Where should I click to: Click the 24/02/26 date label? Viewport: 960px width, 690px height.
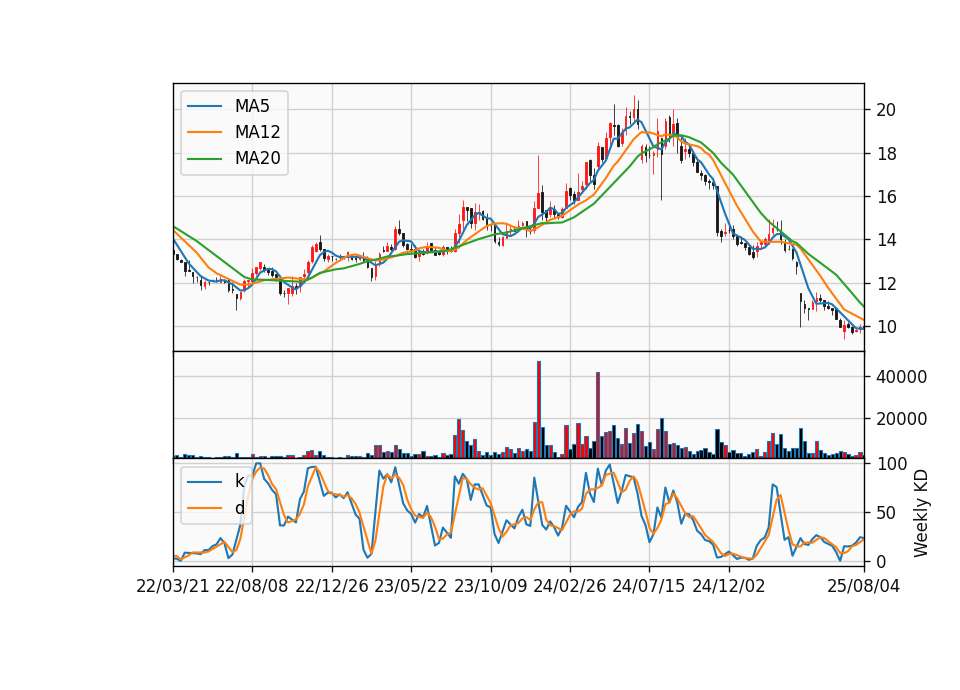569,586
